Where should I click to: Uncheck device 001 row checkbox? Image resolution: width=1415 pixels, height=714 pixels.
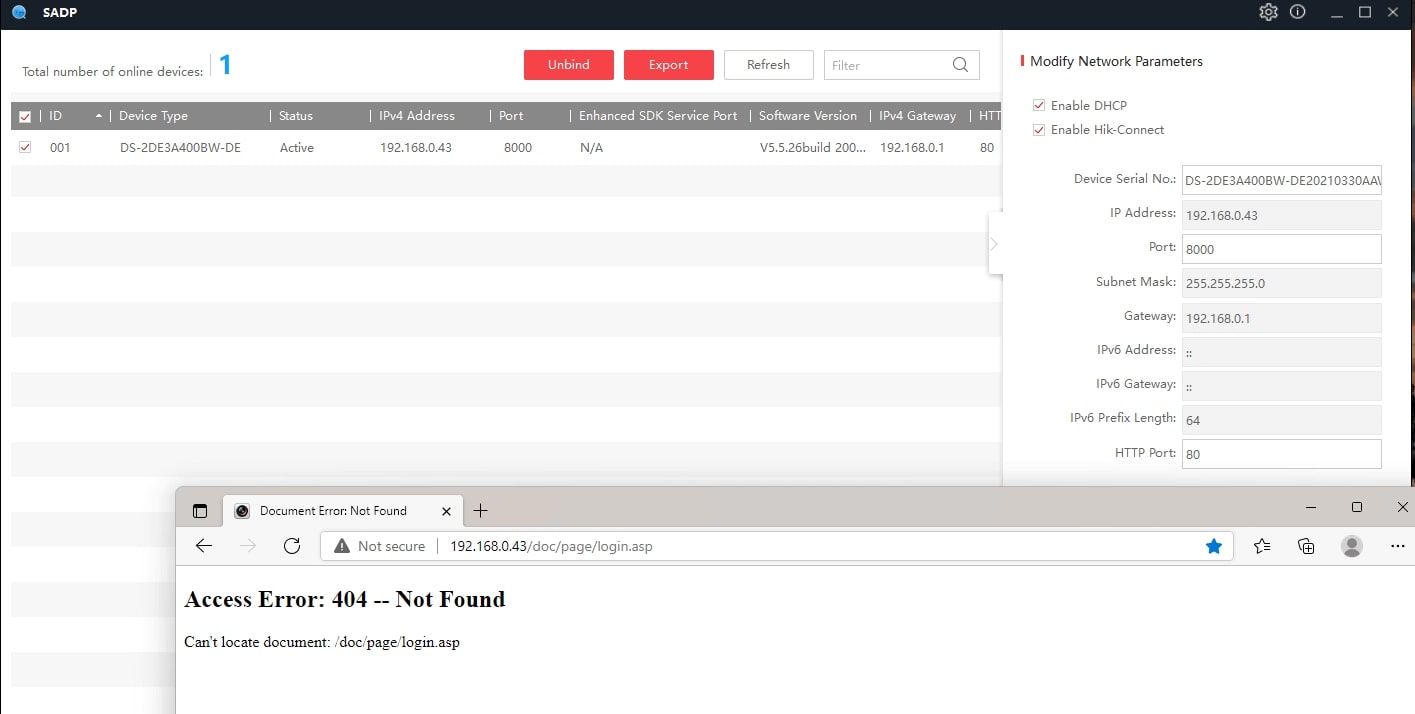(25, 147)
